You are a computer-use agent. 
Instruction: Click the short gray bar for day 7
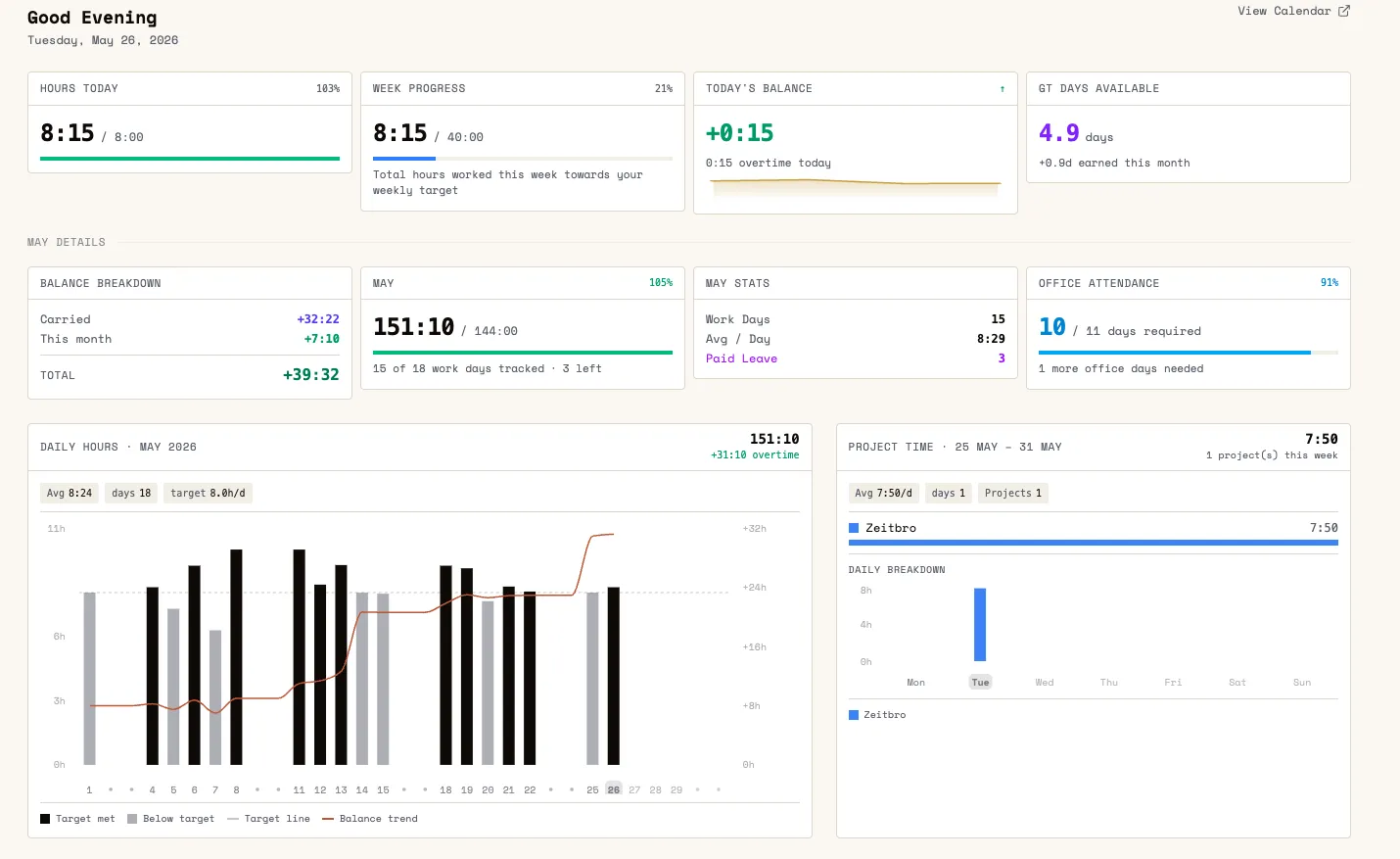[x=215, y=697]
